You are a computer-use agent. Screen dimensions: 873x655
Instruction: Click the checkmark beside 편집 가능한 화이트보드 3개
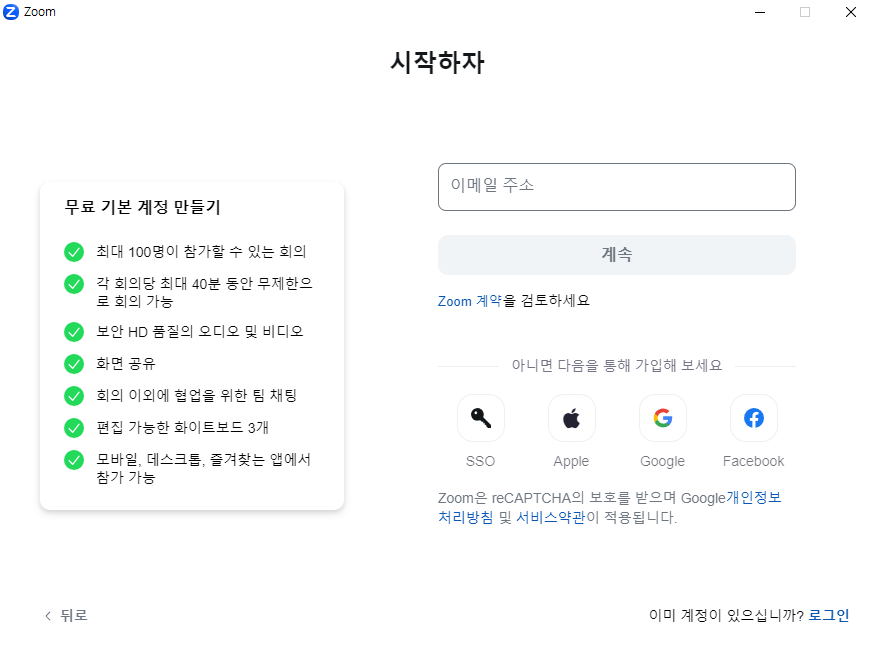[x=74, y=428]
